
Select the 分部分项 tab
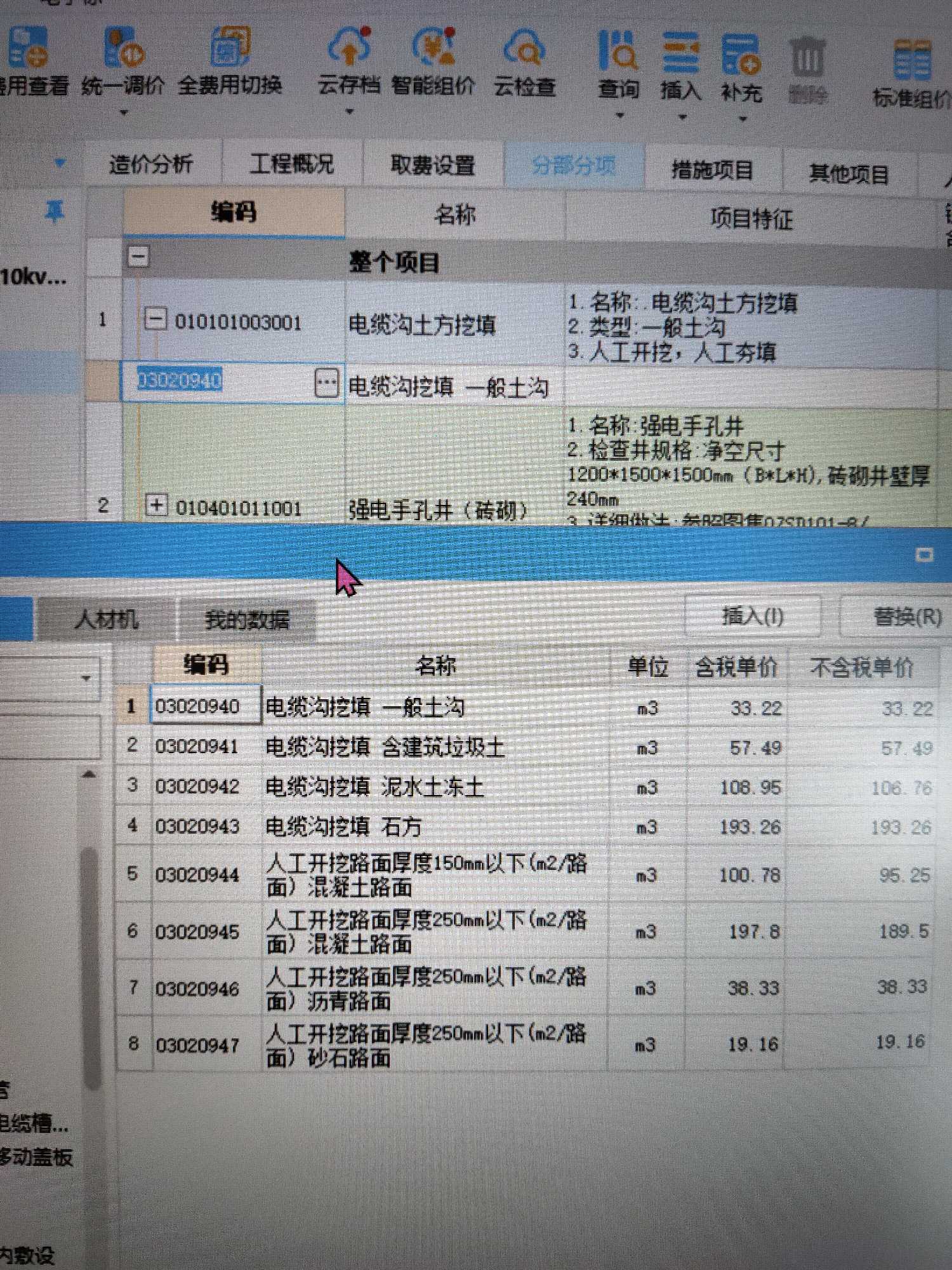(574, 166)
